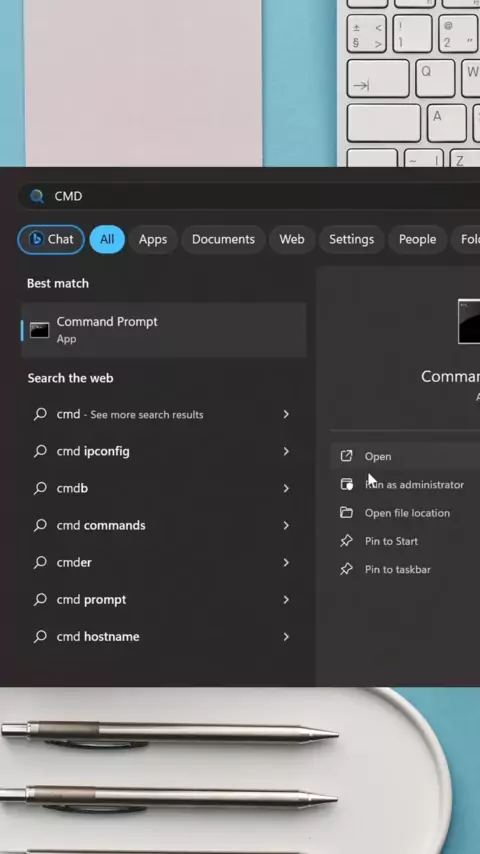Select the All filter tab
Screen dimensions: 480x854
(107, 239)
